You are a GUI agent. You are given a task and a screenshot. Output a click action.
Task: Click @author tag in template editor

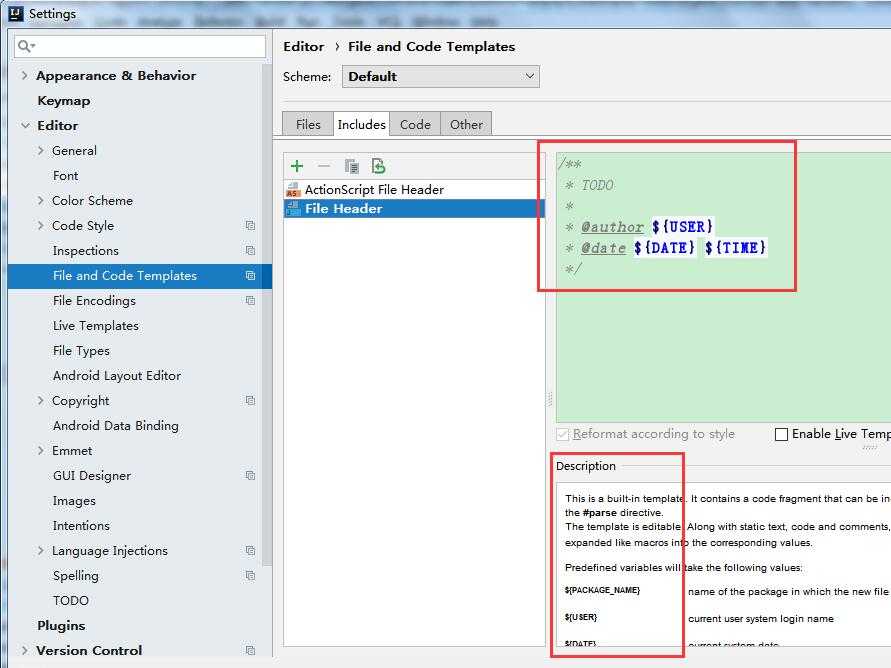coord(613,227)
